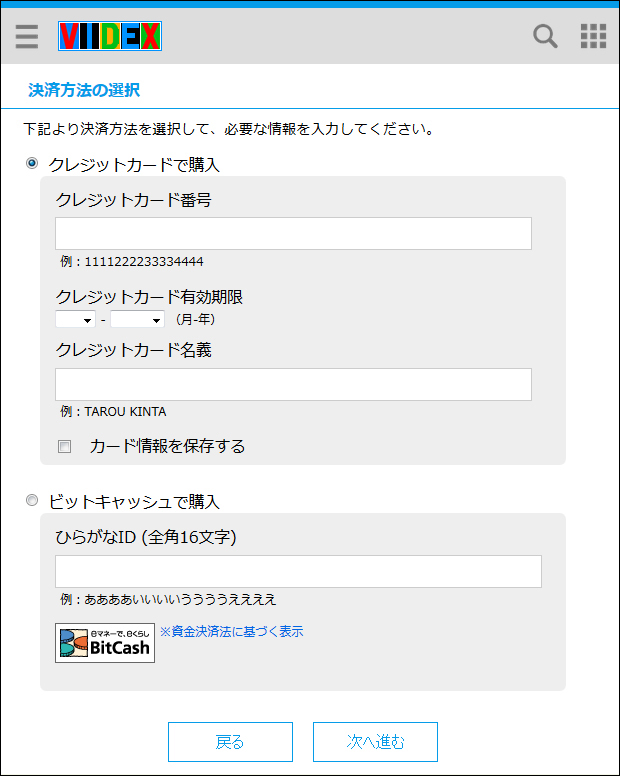Focus the クレジットカード名義 input field
Image resolution: width=620 pixels, height=776 pixels.
click(293, 384)
